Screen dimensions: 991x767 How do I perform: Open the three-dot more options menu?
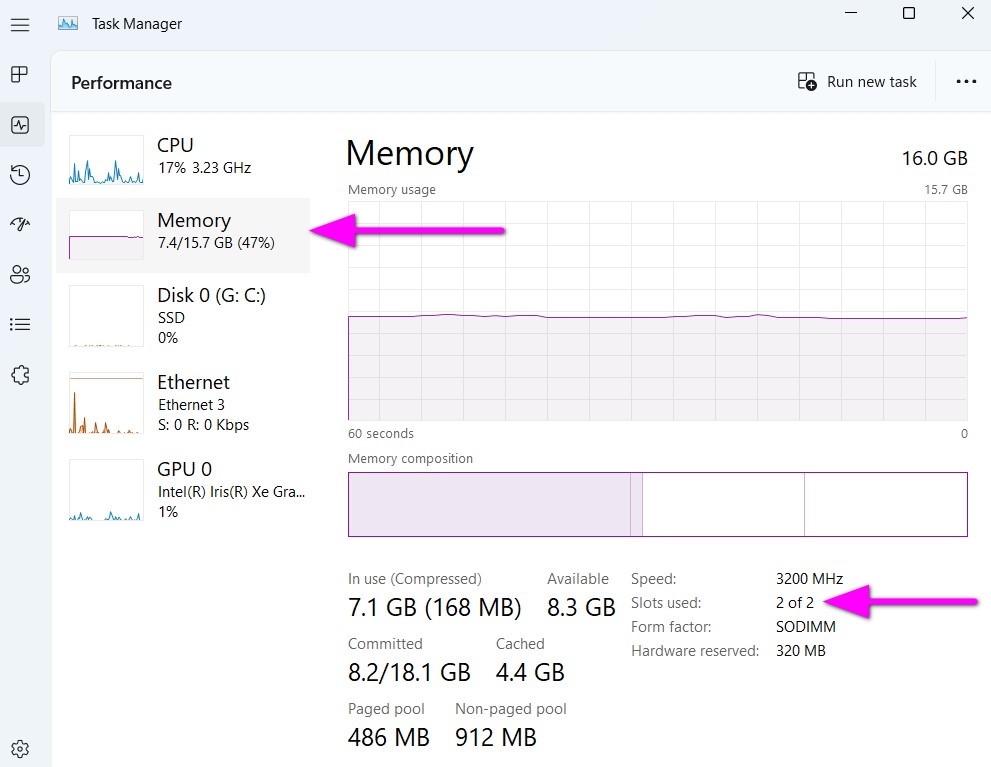[x=966, y=82]
